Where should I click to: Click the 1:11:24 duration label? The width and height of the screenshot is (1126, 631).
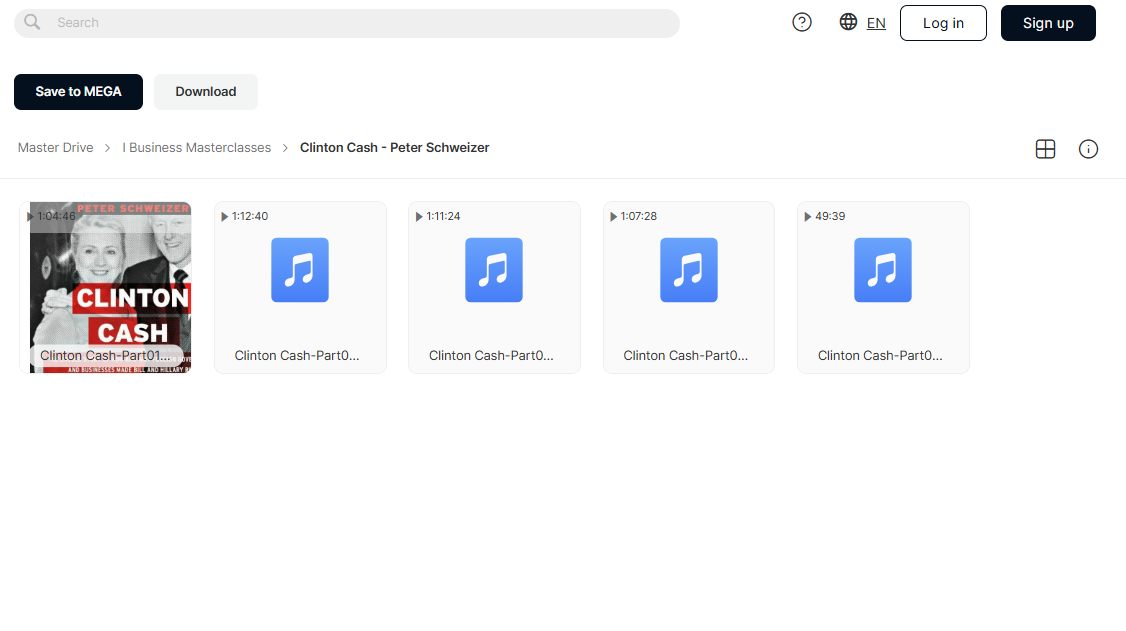coord(443,216)
